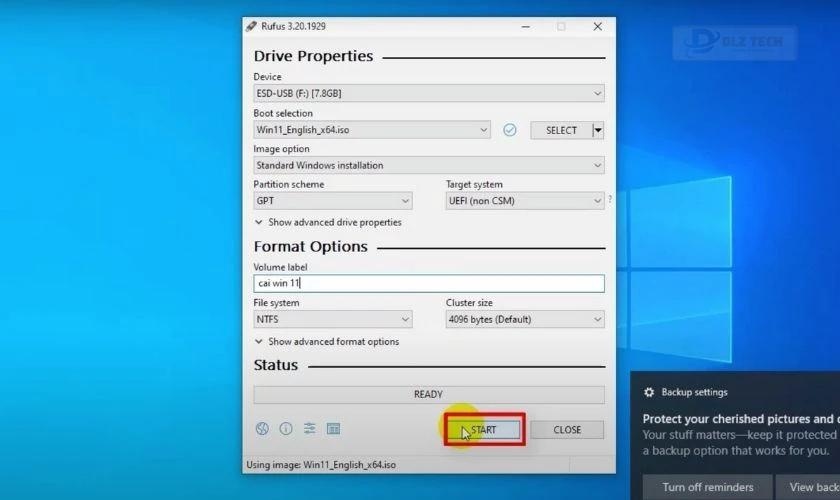Minimize the Rufus window
Viewport: 840px width, 500px height.
coord(526,26)
